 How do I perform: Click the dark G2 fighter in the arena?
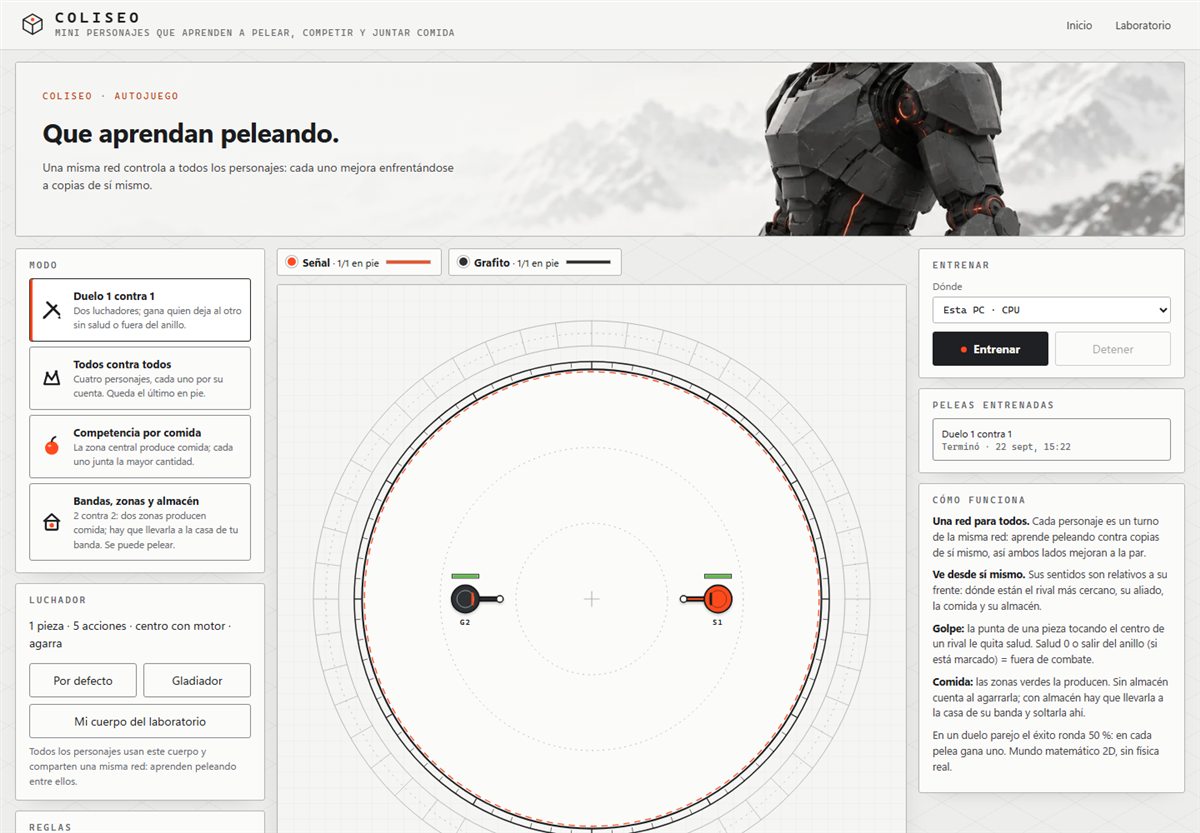click(x=464, y=599)
